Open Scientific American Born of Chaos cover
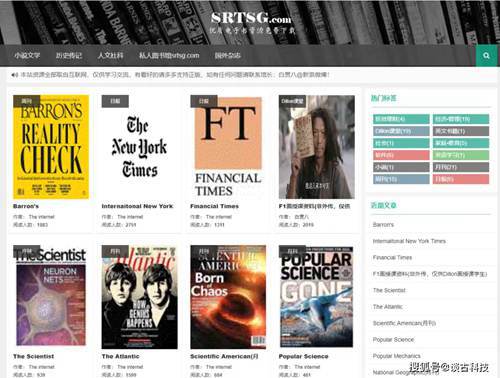 tap(228, 297)
